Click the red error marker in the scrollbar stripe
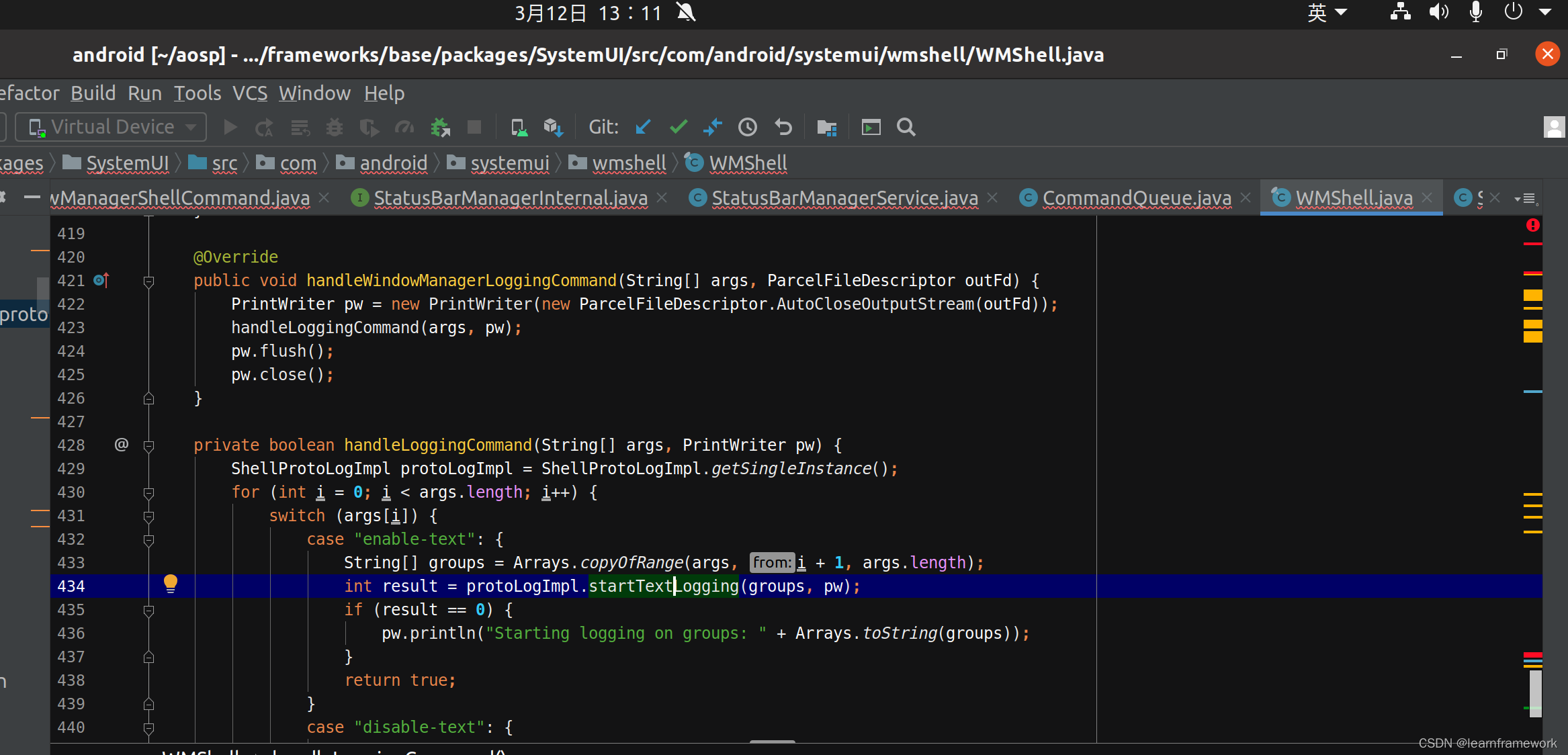This screenshot has width=1568, height=755. tap(1532, 225)
